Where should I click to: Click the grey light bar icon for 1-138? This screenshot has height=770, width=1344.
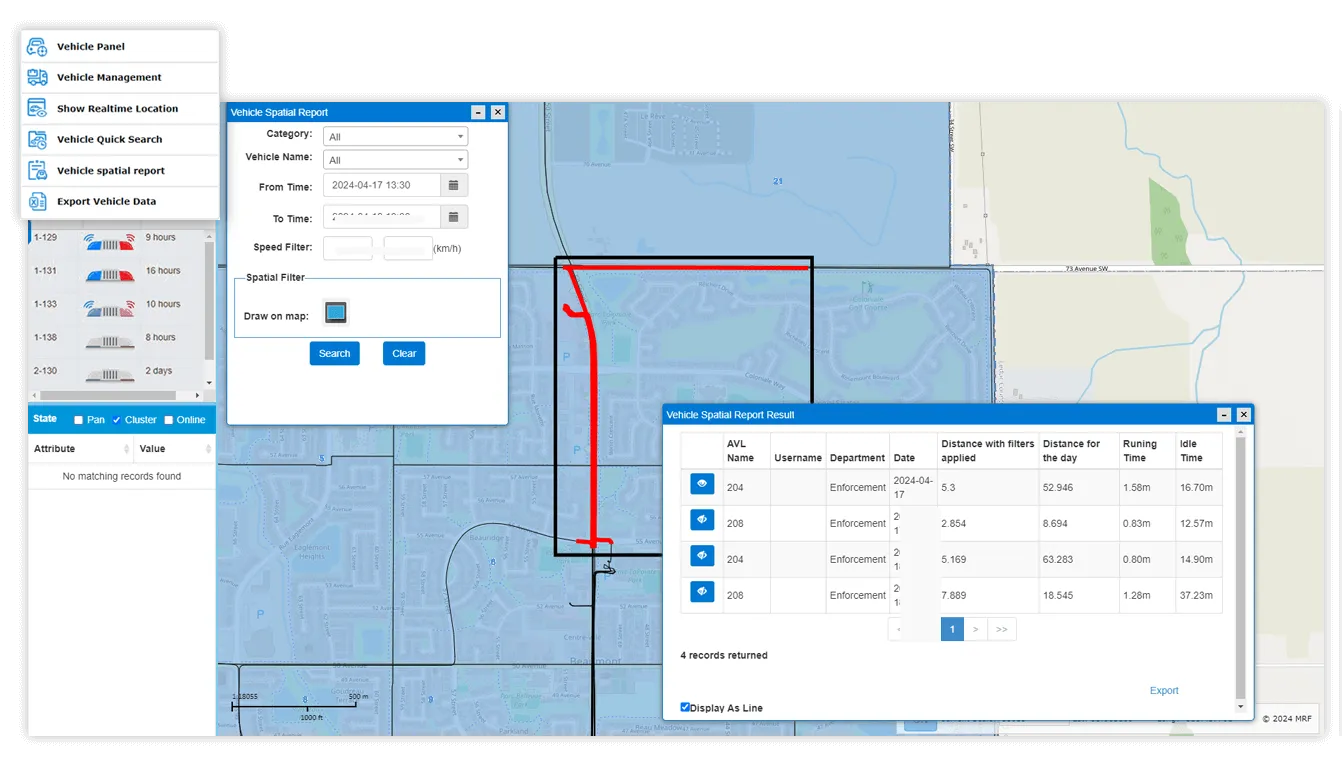109,340
